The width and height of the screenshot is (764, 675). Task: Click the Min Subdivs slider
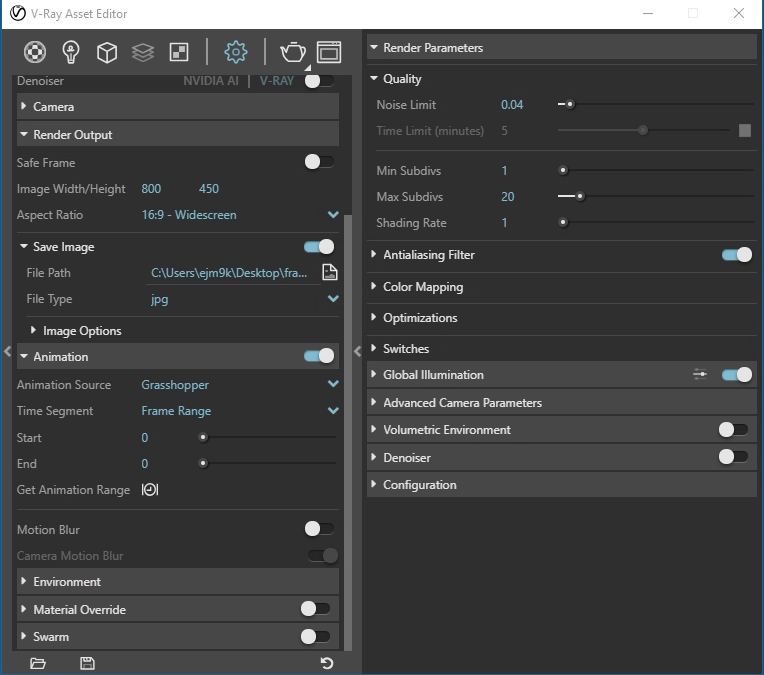click(655, 170)
